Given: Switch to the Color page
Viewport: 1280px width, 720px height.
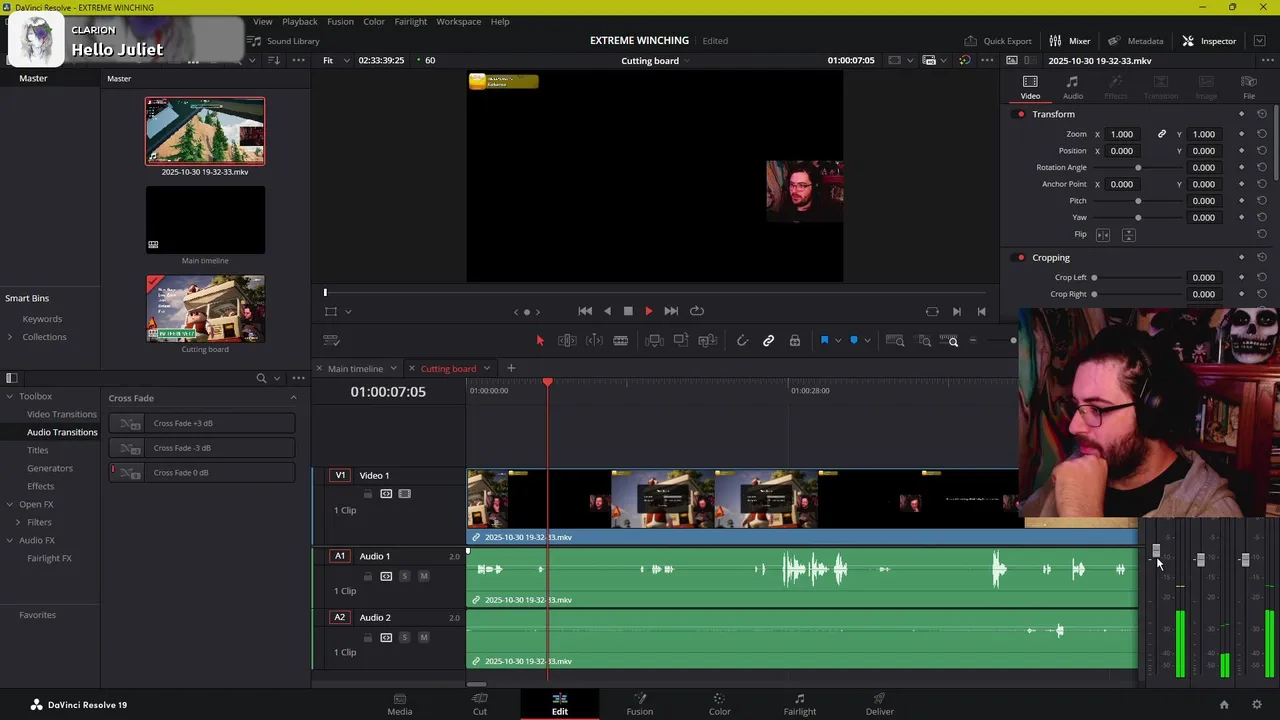Looking at the screenshot, I should pyautogui.click(x=719, y=704).
